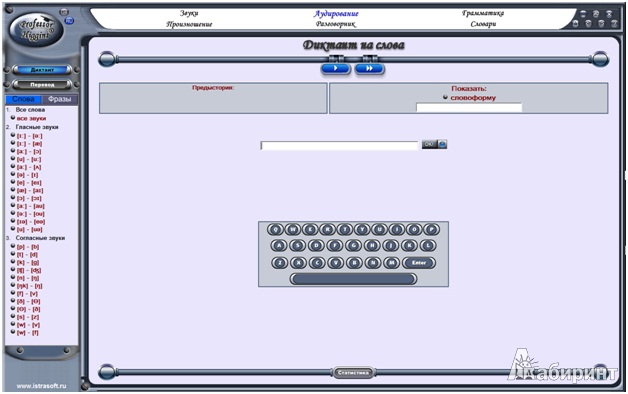The height and width of the screenshot is (394, 628).
Task: Click the blue round icon beside OK
Action: click(442, 144)
